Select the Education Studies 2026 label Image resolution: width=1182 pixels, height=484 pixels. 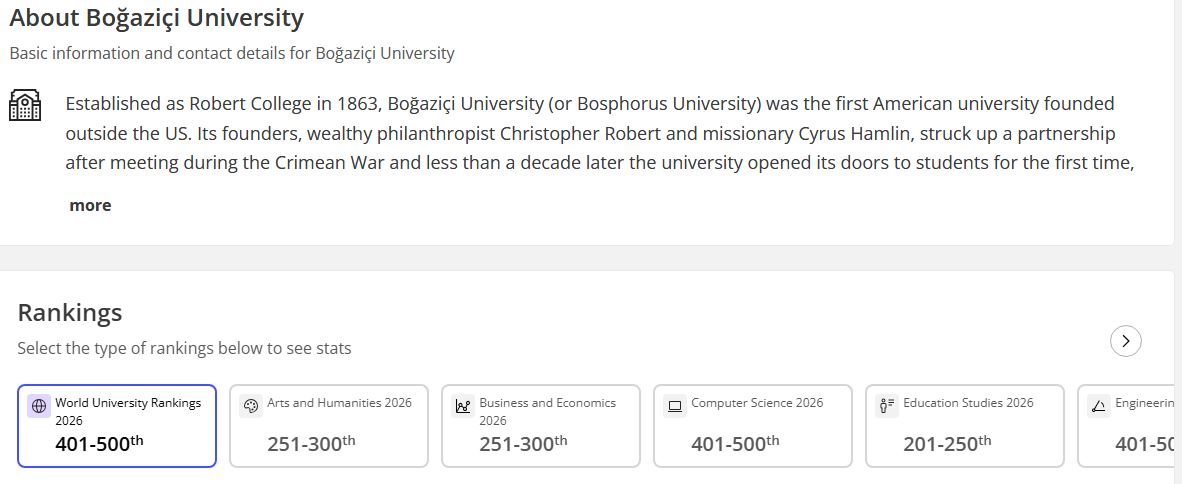tap(968, 403)
